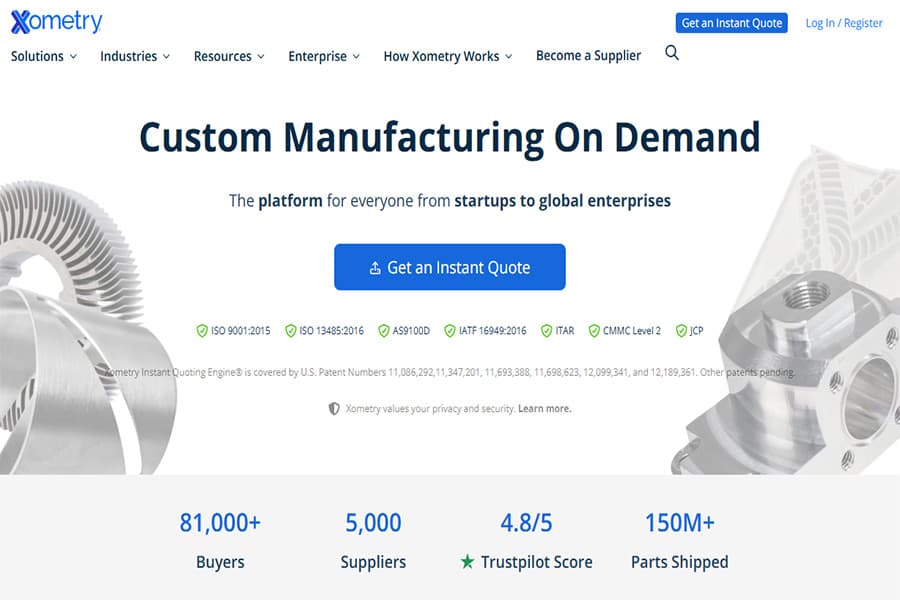Select the ISO 13485:2016 certification checkmark icon
Screen dimensions: 900x600
coord(289,330)
